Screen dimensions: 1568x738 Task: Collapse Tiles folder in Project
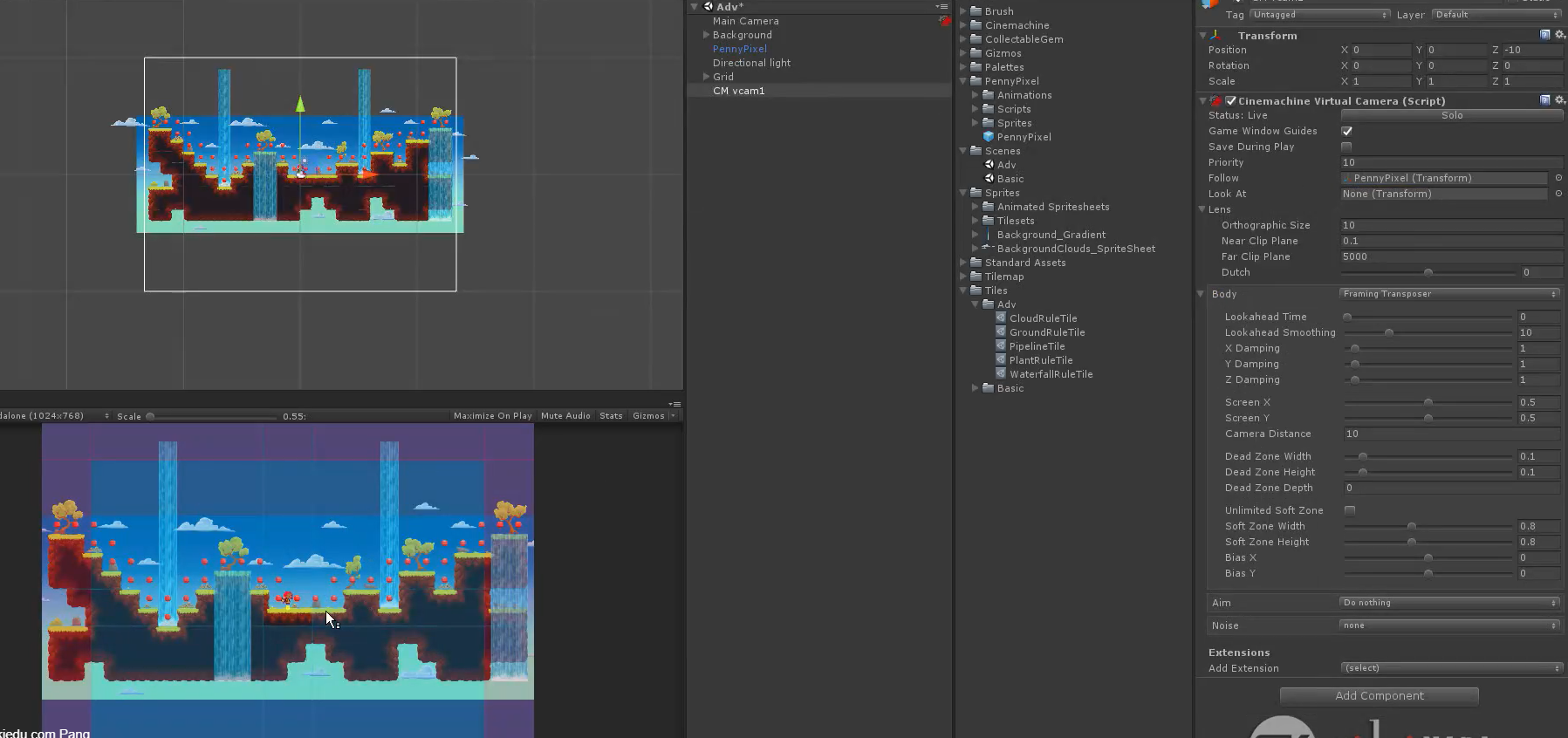(963, 290)
